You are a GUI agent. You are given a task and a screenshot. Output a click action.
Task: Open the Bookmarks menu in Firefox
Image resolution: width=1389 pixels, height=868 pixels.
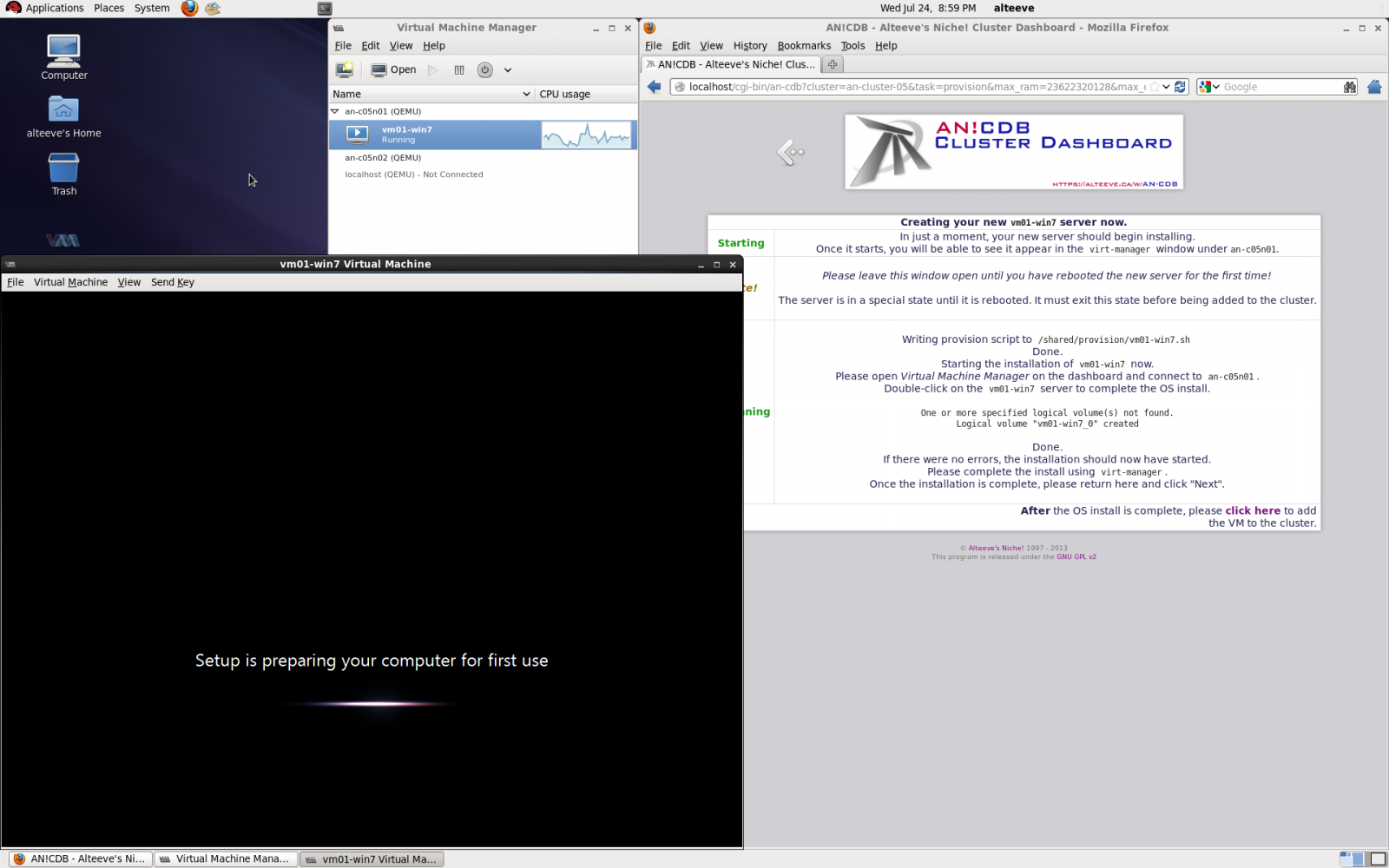803,46
